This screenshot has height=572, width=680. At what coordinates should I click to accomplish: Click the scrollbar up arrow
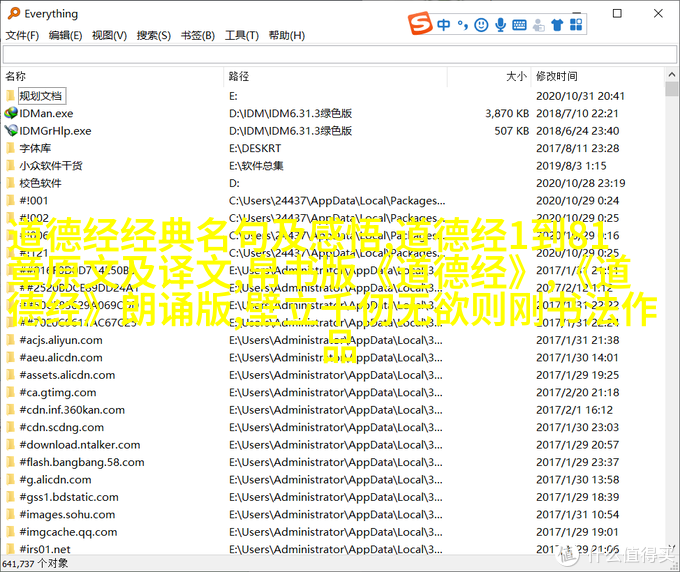672,75
